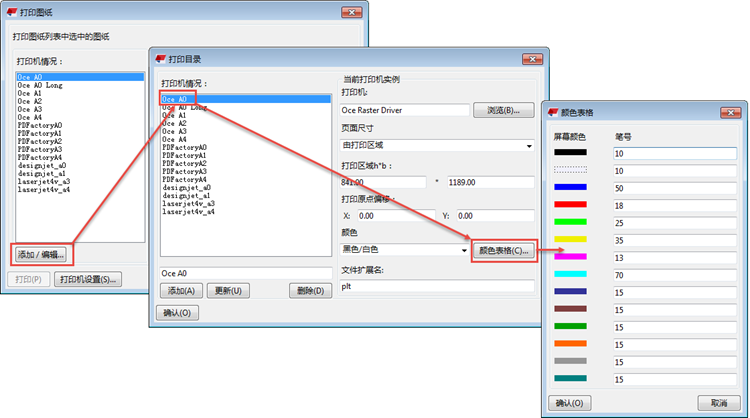Click pen number field showing 13
Viewport: 750px width, 418px height.
click(675, 258)
